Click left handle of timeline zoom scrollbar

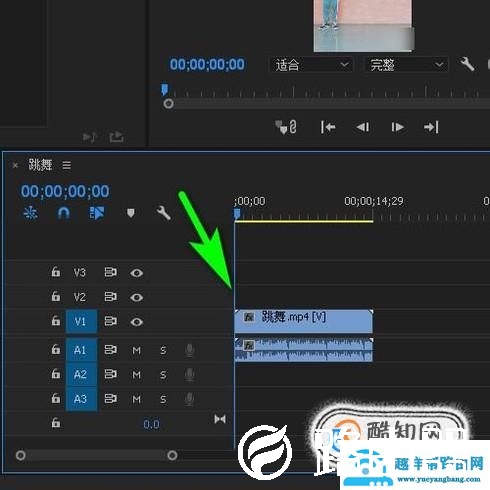click(x=21, y=455)
